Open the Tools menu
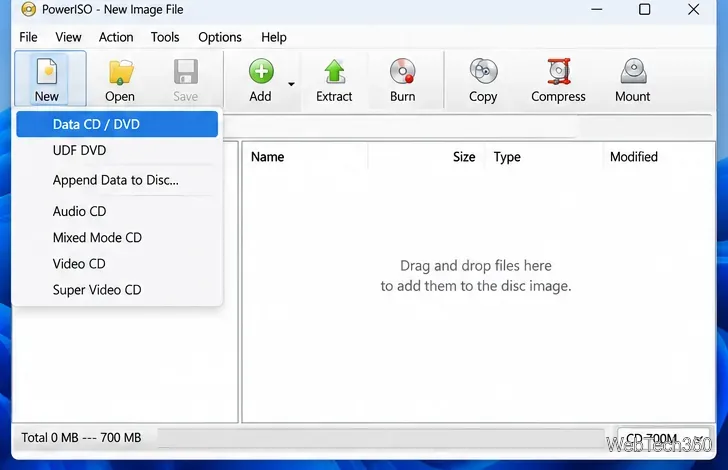 pyautogui.click(x=165, y=37)
